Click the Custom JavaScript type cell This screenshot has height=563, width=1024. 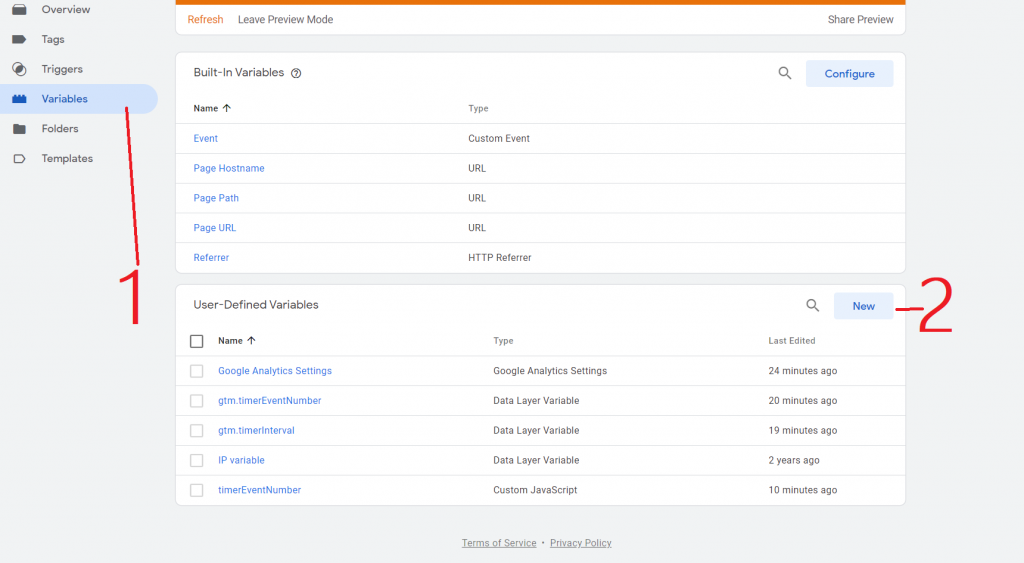[x=535, y=490]
